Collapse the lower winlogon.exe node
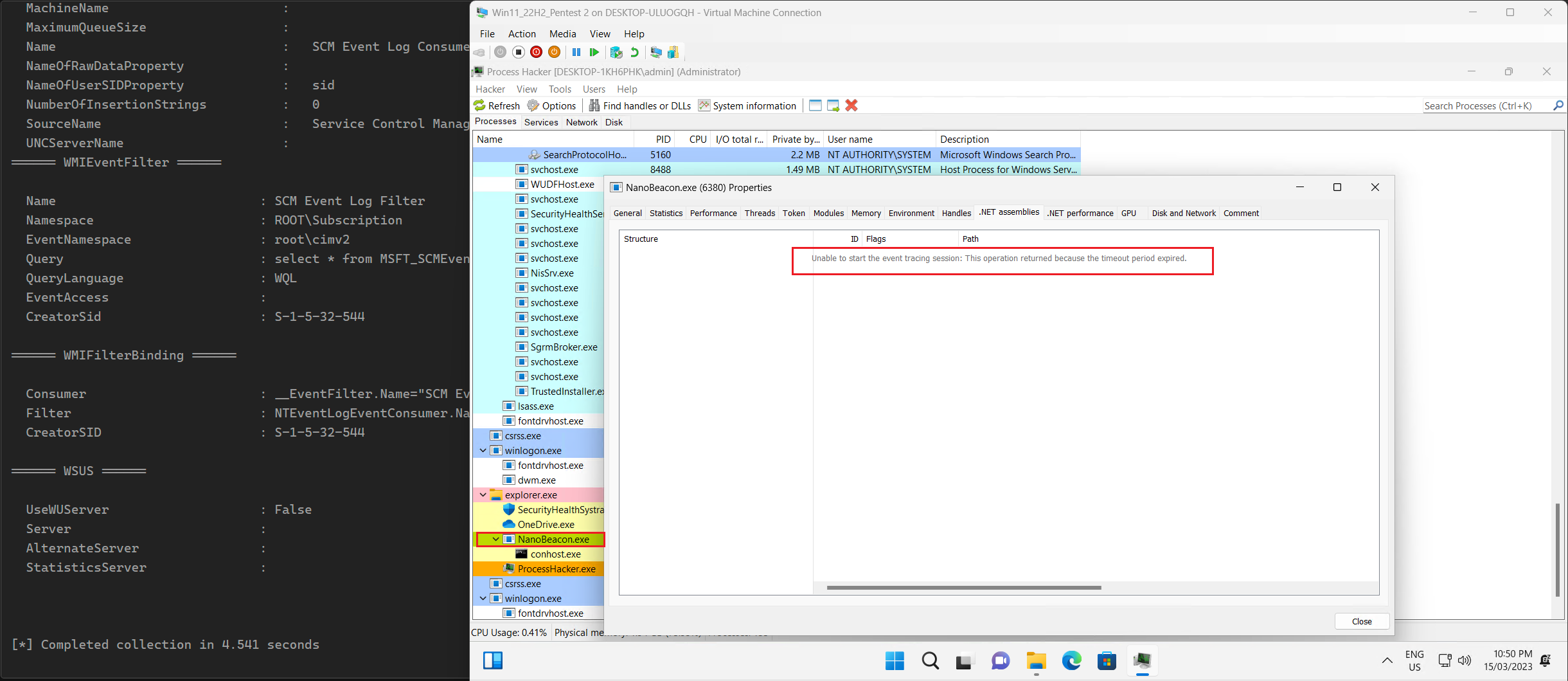 pos(483,598)
